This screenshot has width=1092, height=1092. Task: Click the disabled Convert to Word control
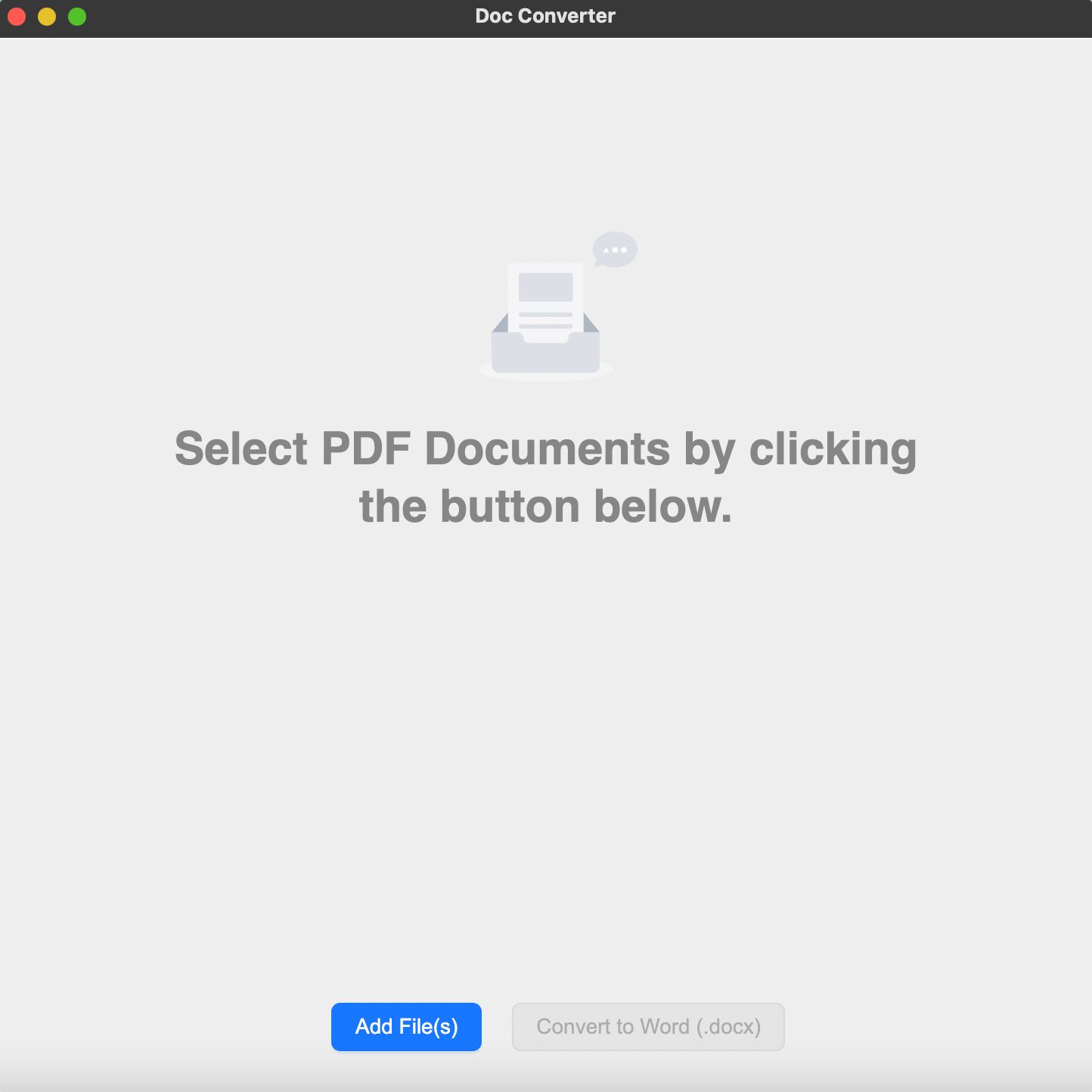click(x=648, y=1026)
